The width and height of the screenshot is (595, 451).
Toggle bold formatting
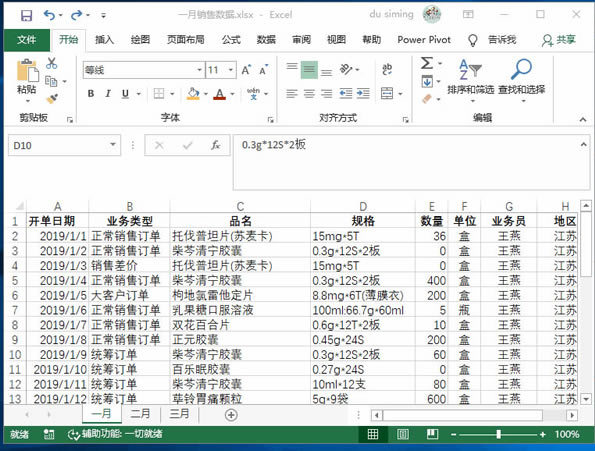pos(91,93)
